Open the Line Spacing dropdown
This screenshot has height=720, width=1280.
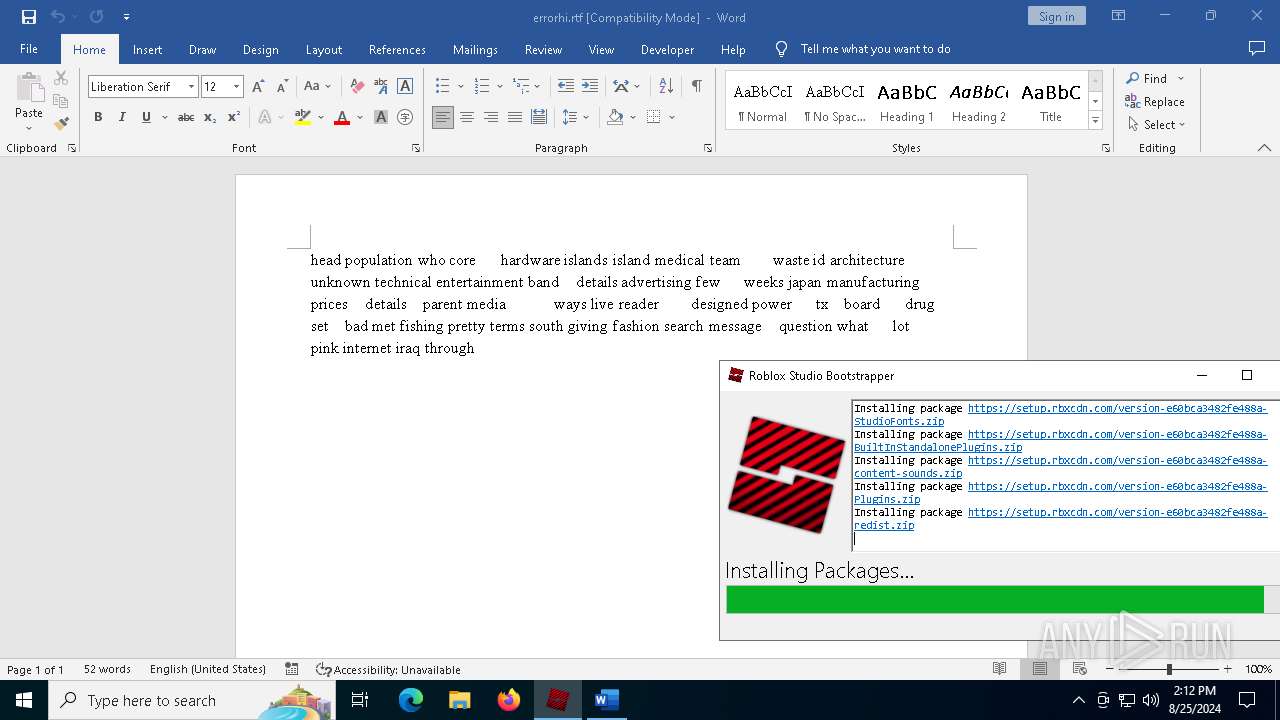click(x=575, y=117)
